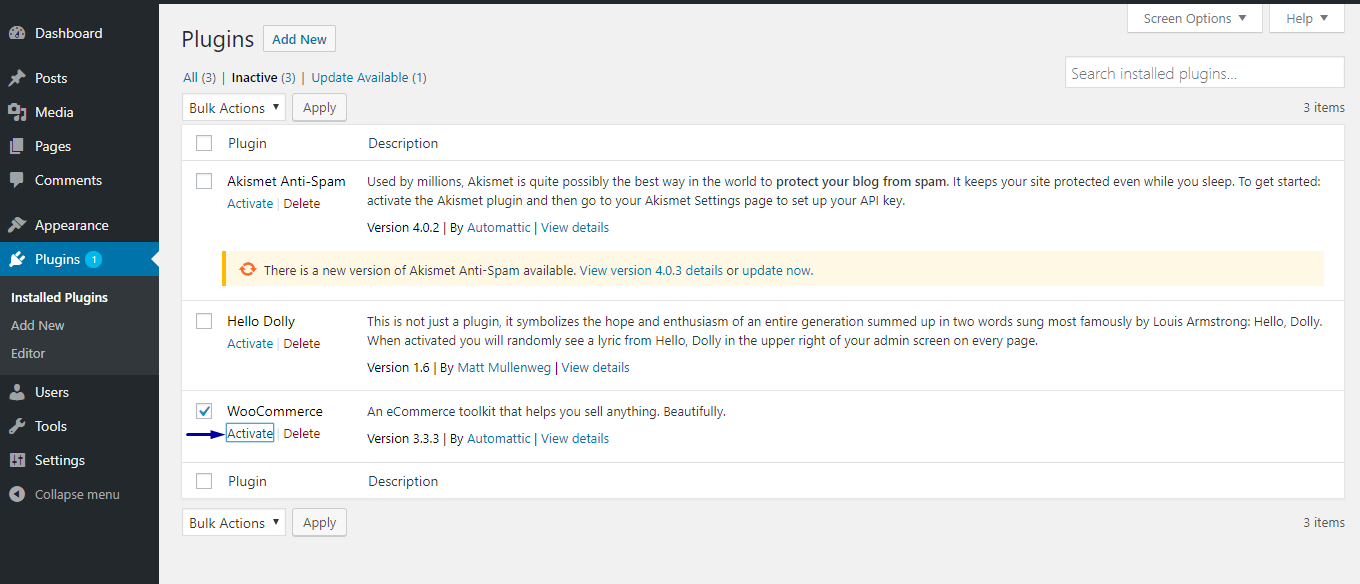
Task: Activate the WooCommerce plugin
Action: coord(250,433)
